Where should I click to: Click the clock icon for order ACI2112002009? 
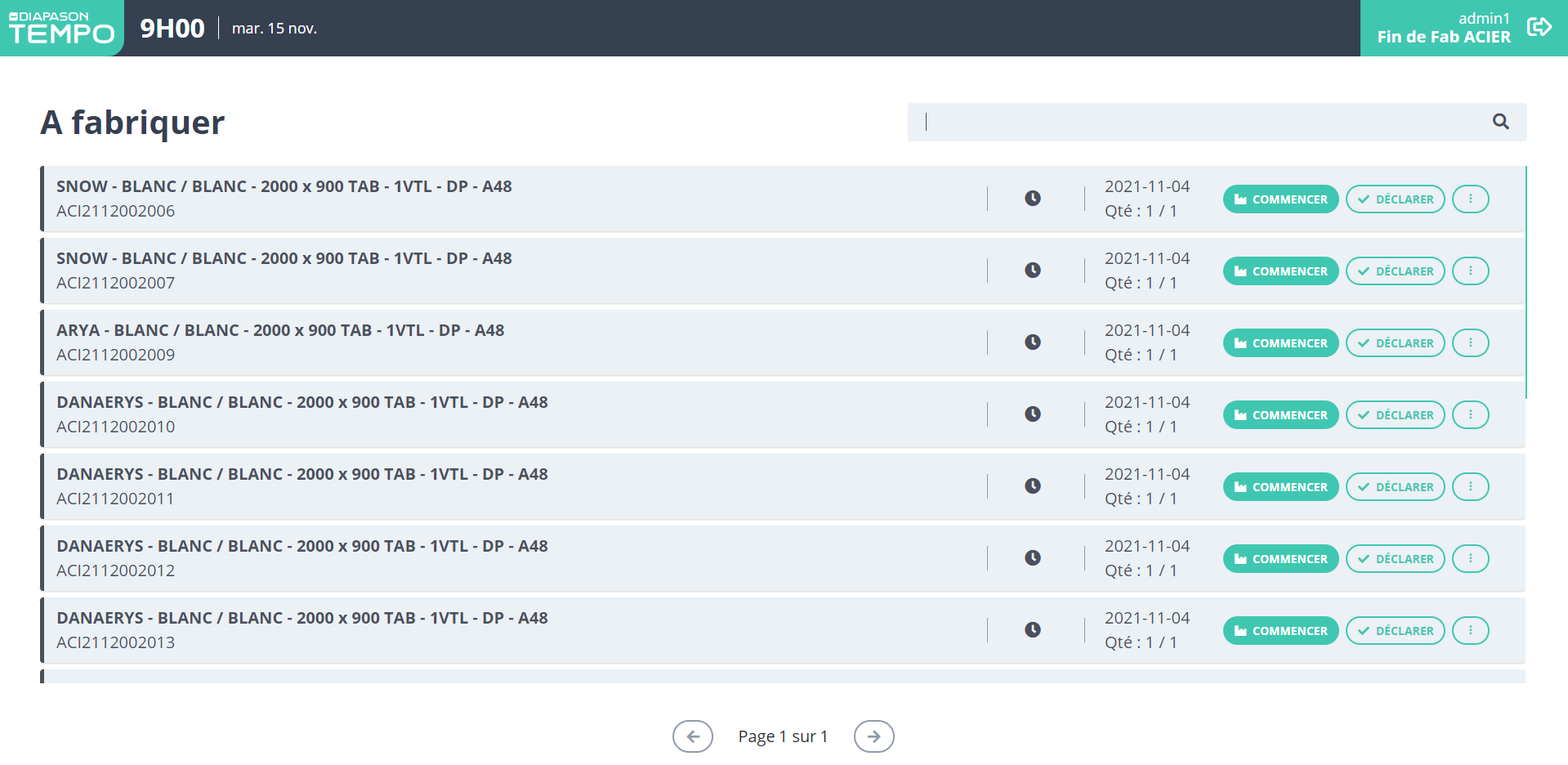tap(1033, 342)
